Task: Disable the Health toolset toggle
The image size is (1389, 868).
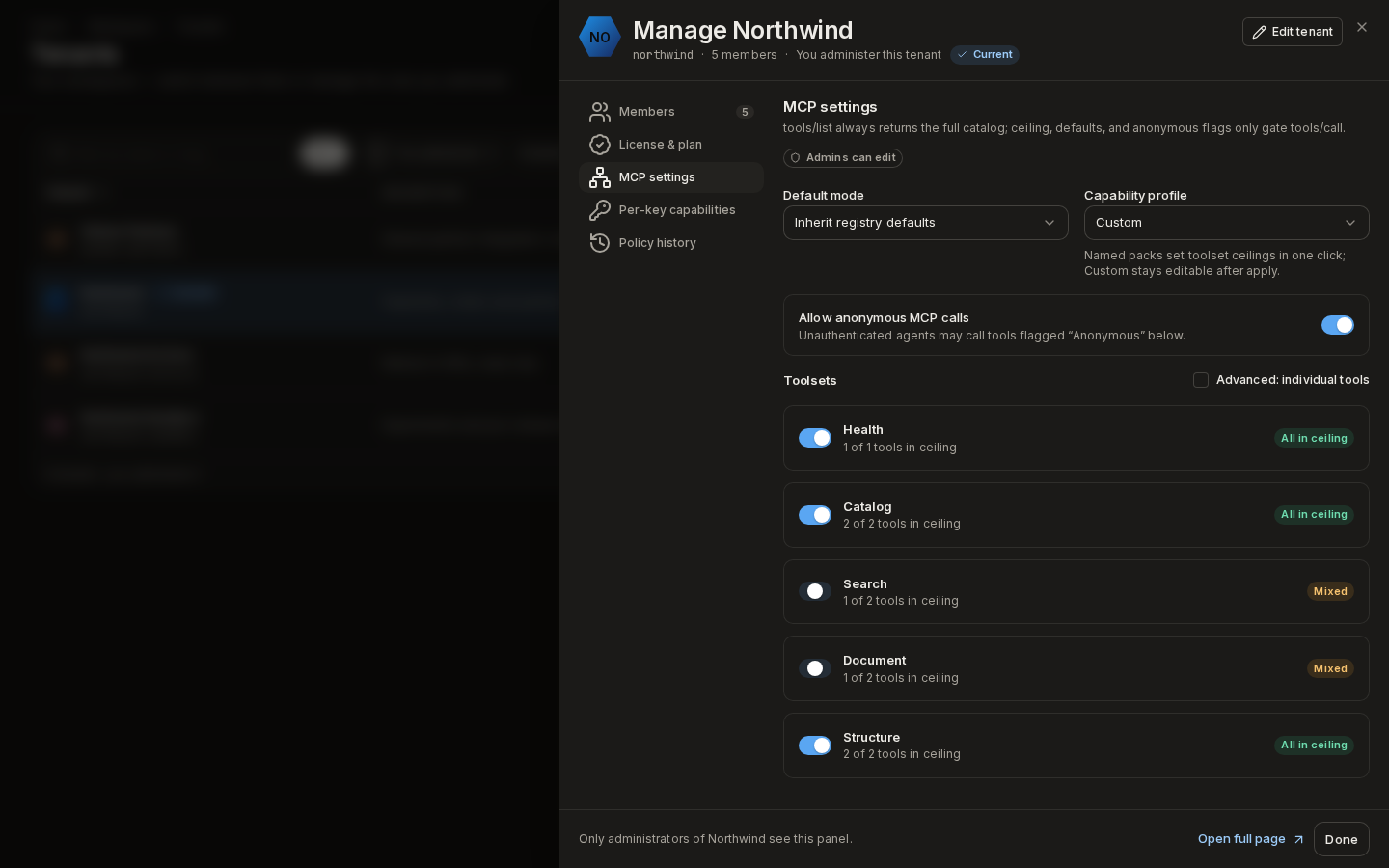Action: click(x=815, y=438)
